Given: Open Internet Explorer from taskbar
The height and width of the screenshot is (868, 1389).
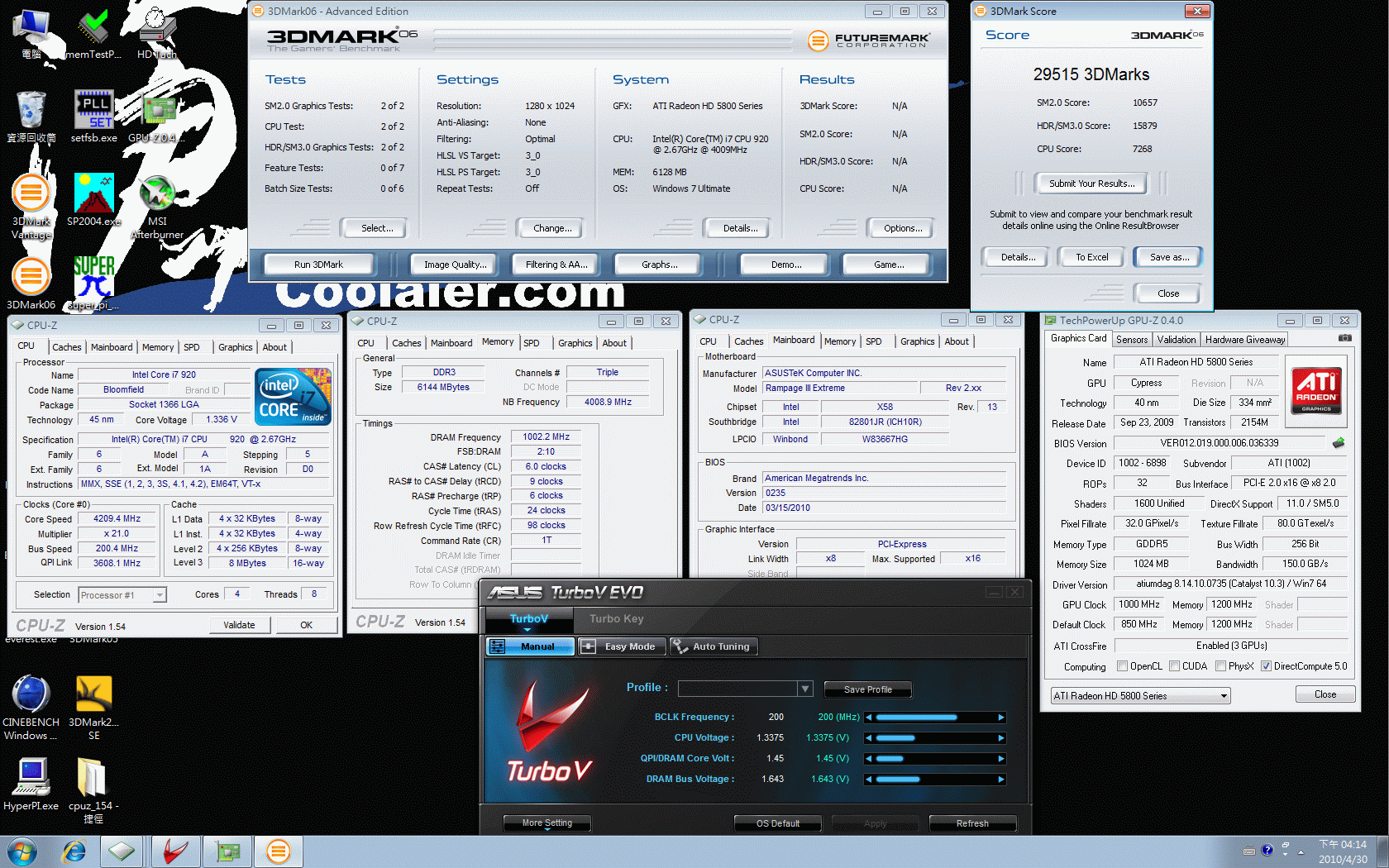Looking at the screenshot, I should (x=74, y=851).
